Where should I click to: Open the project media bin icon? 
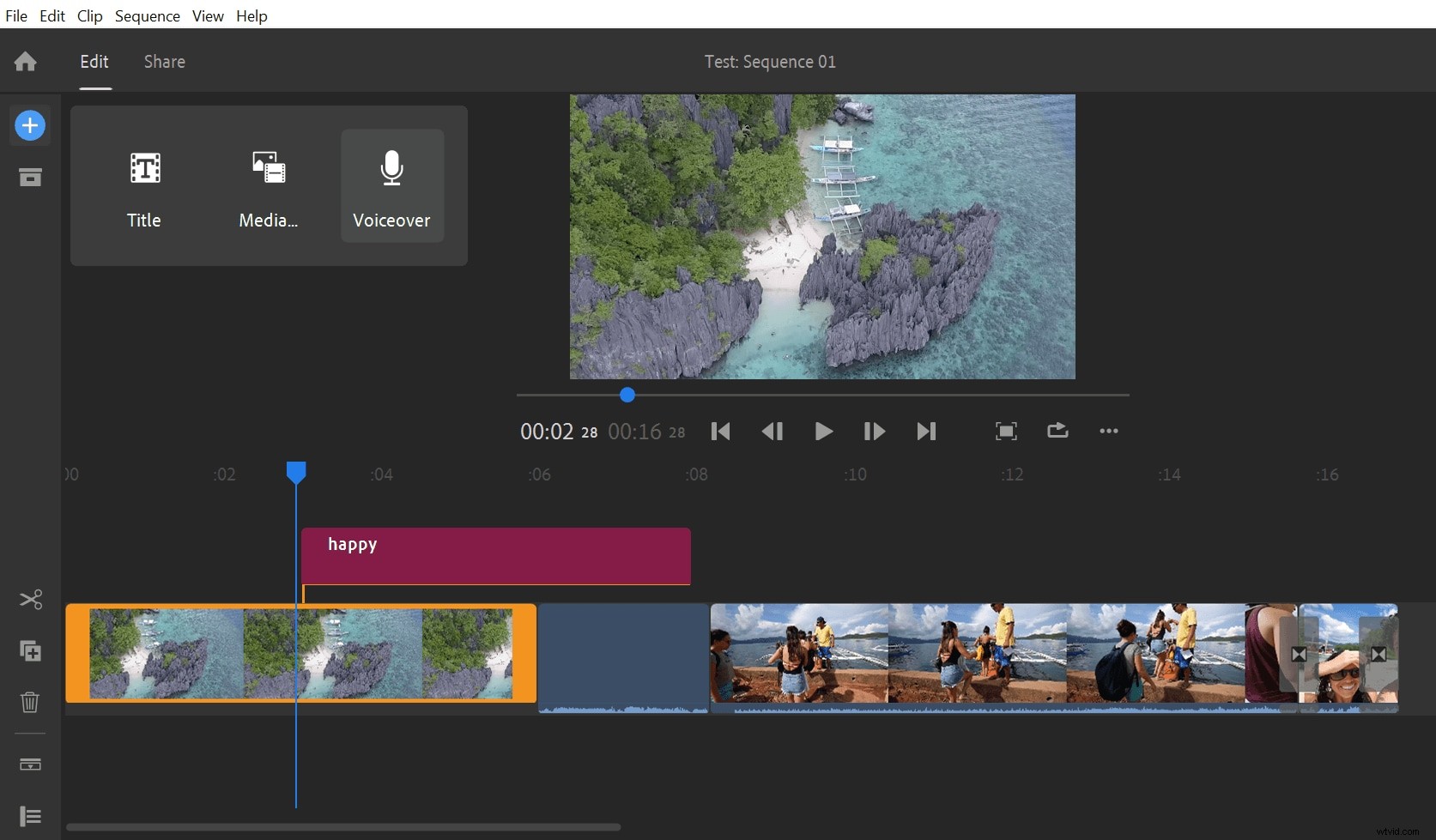30,177
